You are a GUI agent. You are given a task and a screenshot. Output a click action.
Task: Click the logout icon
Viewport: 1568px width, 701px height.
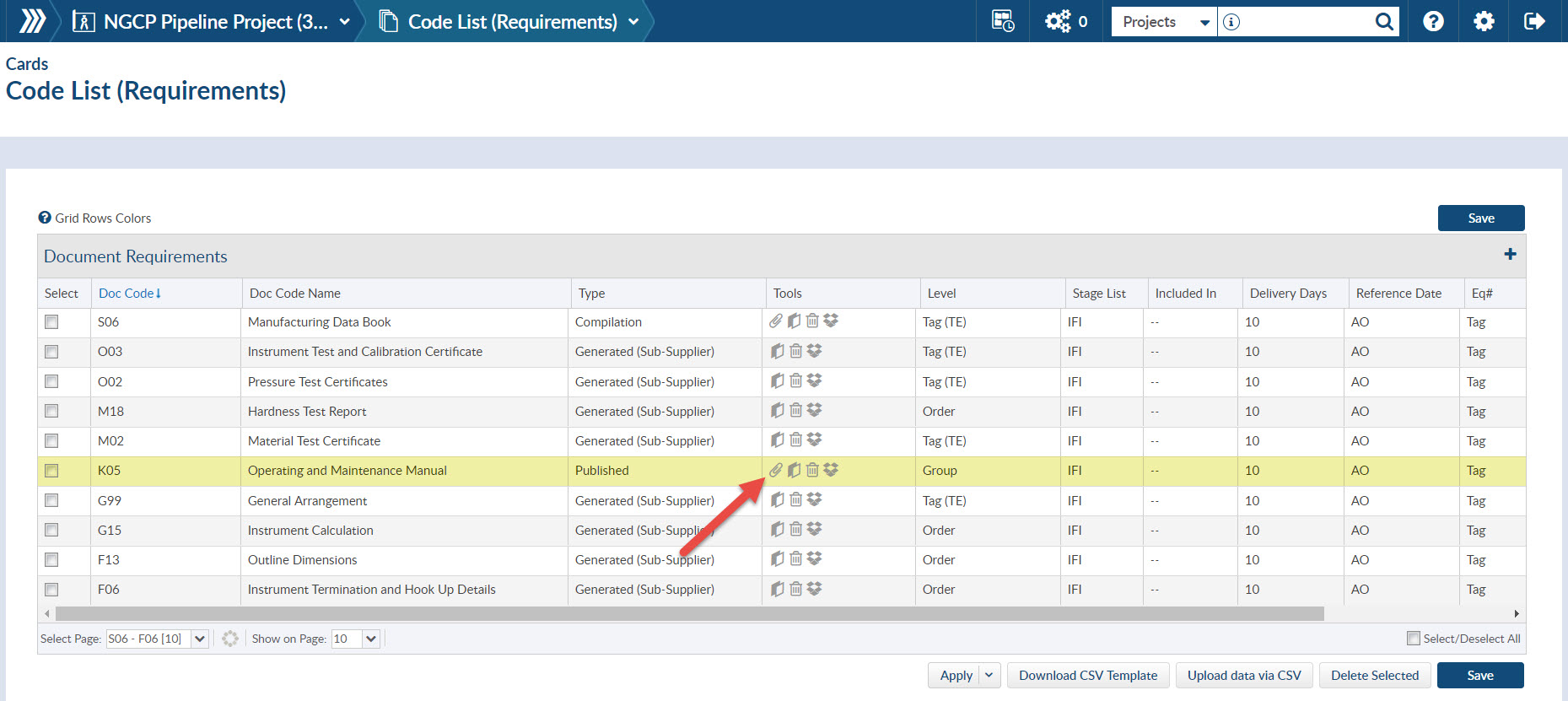1534,21
